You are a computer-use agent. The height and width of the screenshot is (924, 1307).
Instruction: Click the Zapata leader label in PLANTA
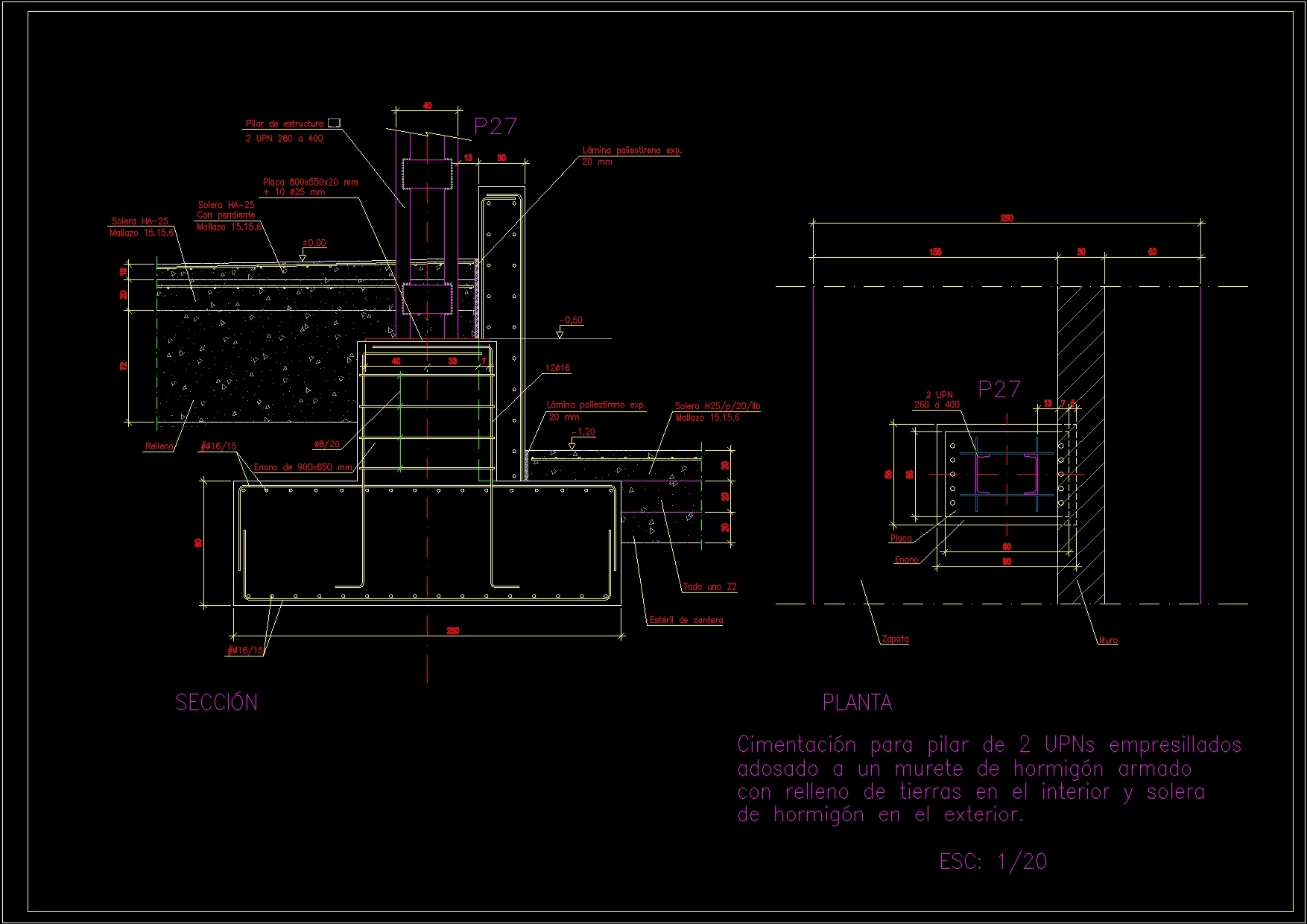tap(895, 639)
